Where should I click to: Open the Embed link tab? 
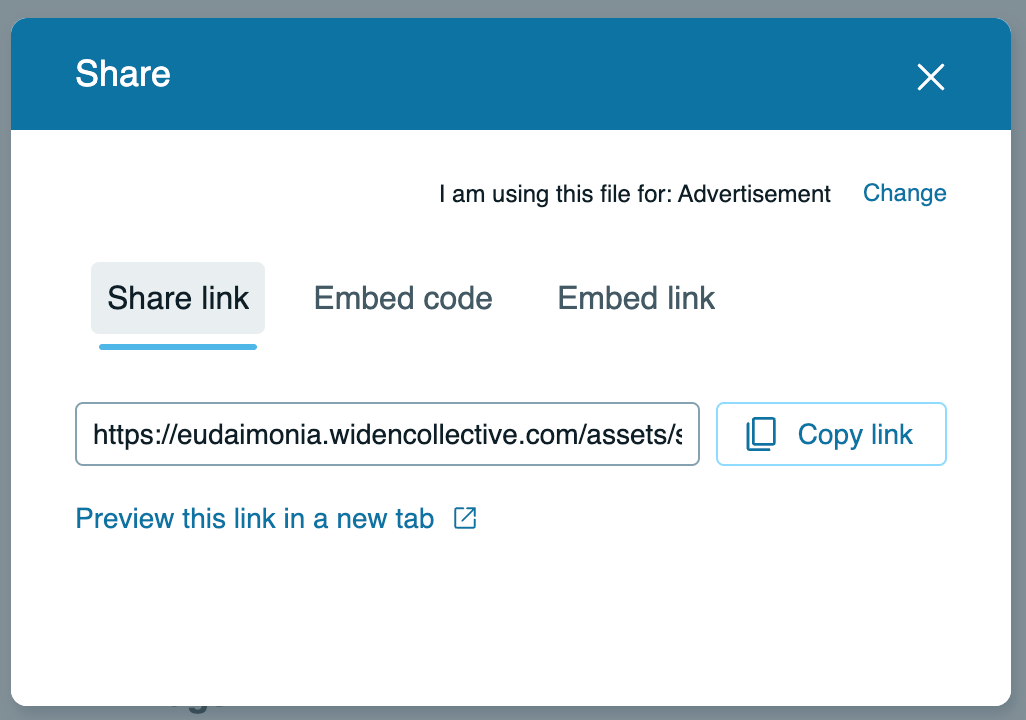tap(636, 298)
